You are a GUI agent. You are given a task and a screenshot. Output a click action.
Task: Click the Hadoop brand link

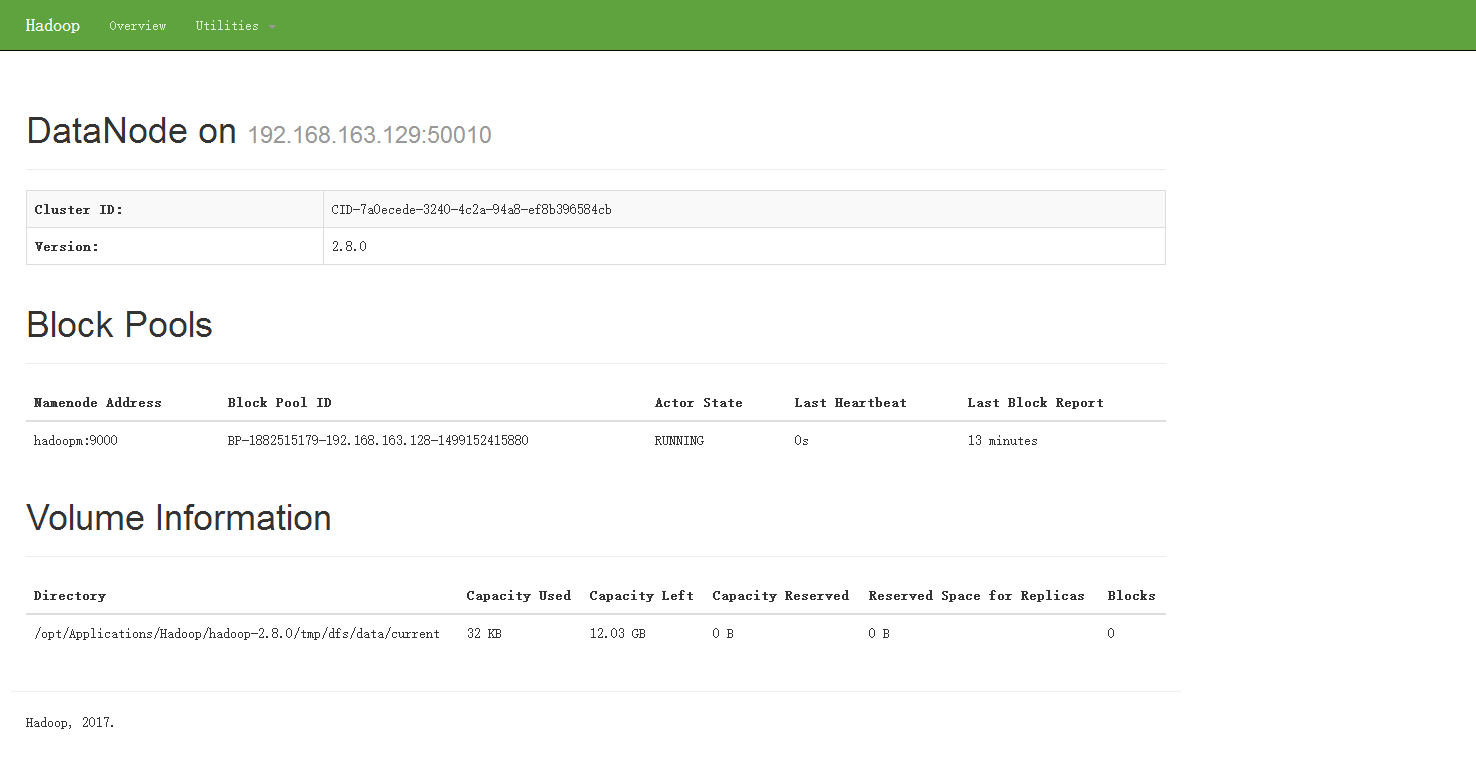pos(53,25)
